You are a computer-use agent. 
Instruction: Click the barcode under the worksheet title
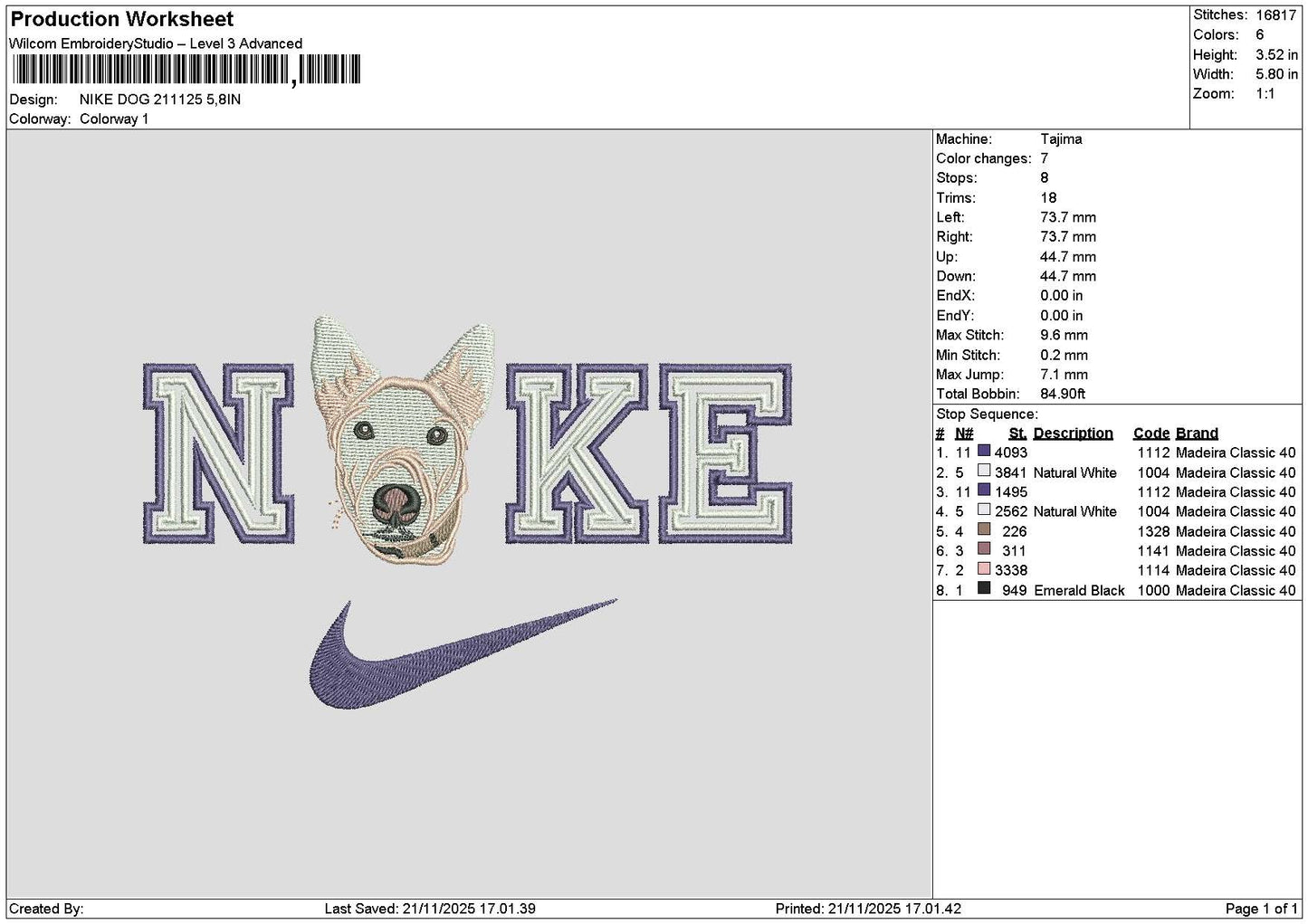[x=186, y=70]
